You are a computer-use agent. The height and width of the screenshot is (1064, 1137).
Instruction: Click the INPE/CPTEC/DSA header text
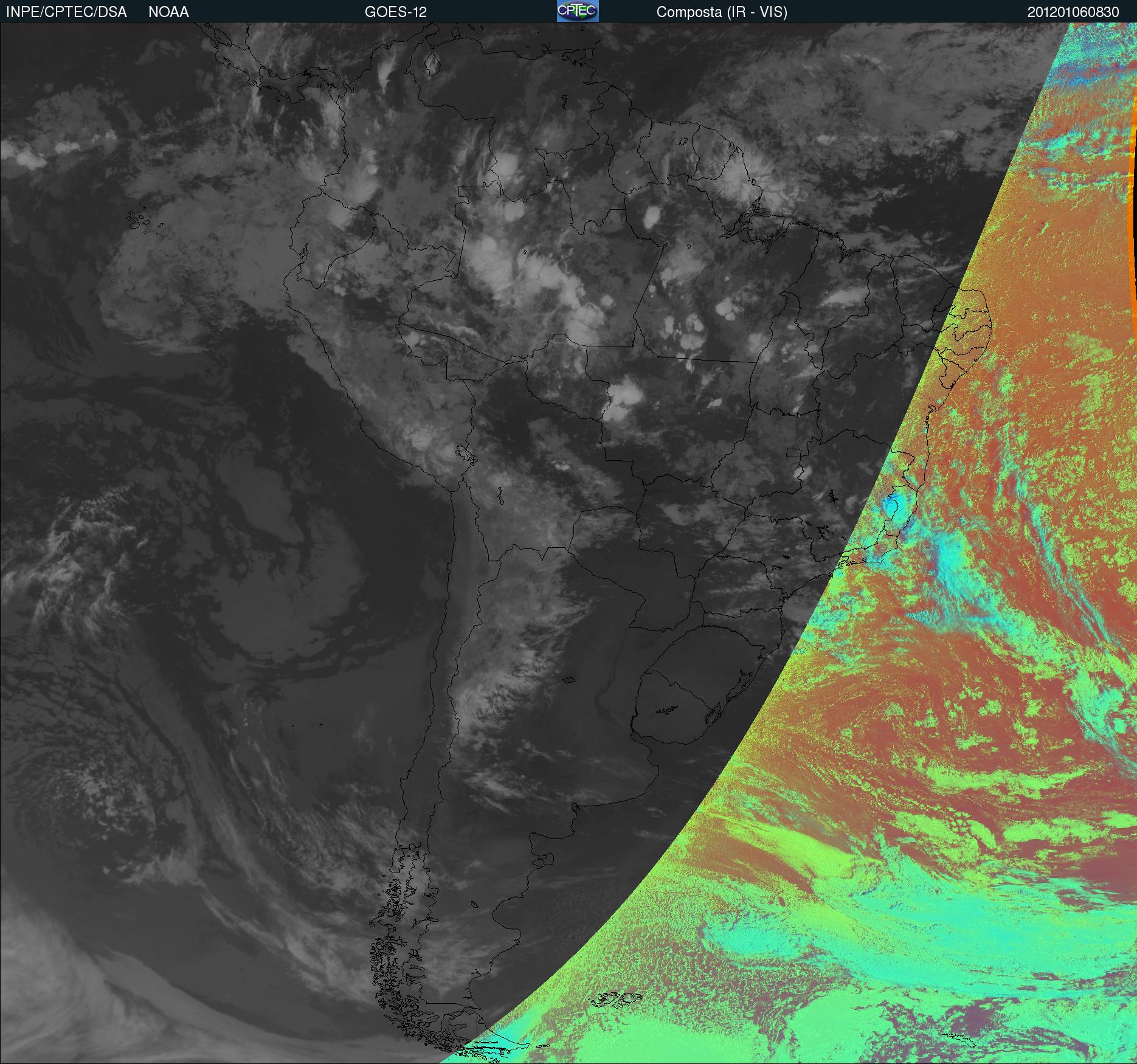click(x=66, y=12)
